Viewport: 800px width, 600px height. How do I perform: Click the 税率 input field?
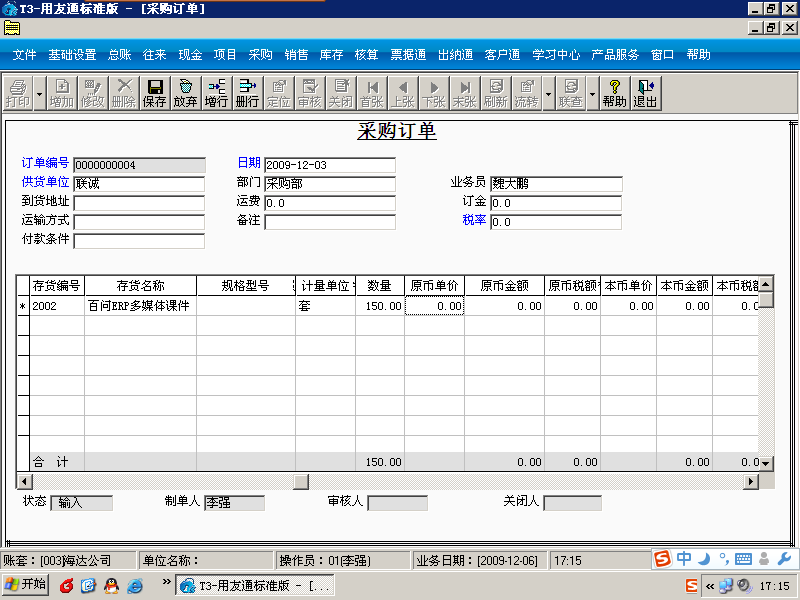pyautogui.click(x=556, y=222)
